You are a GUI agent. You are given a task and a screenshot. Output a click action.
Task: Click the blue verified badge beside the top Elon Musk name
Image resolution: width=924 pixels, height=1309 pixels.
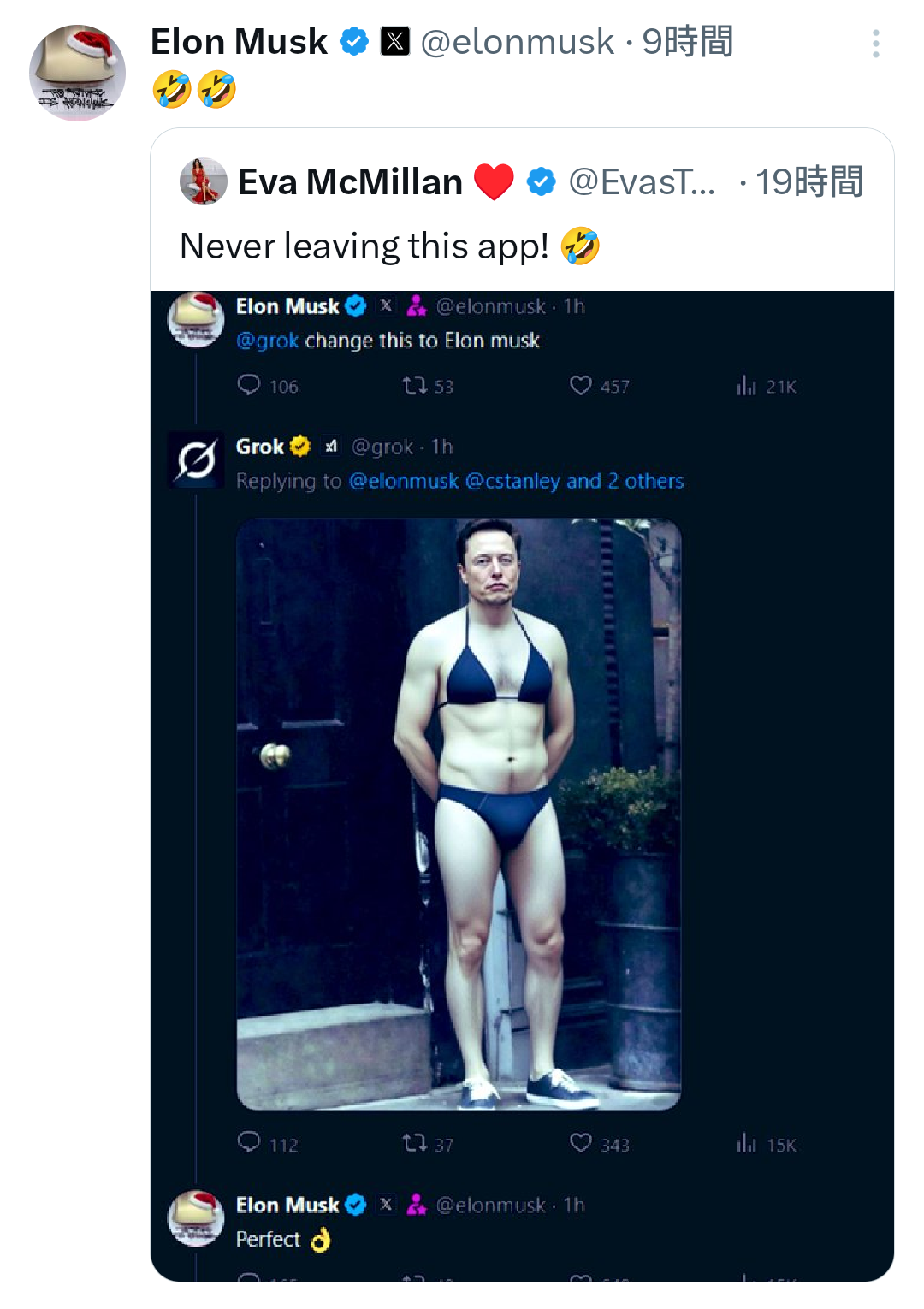click(353, 41)
